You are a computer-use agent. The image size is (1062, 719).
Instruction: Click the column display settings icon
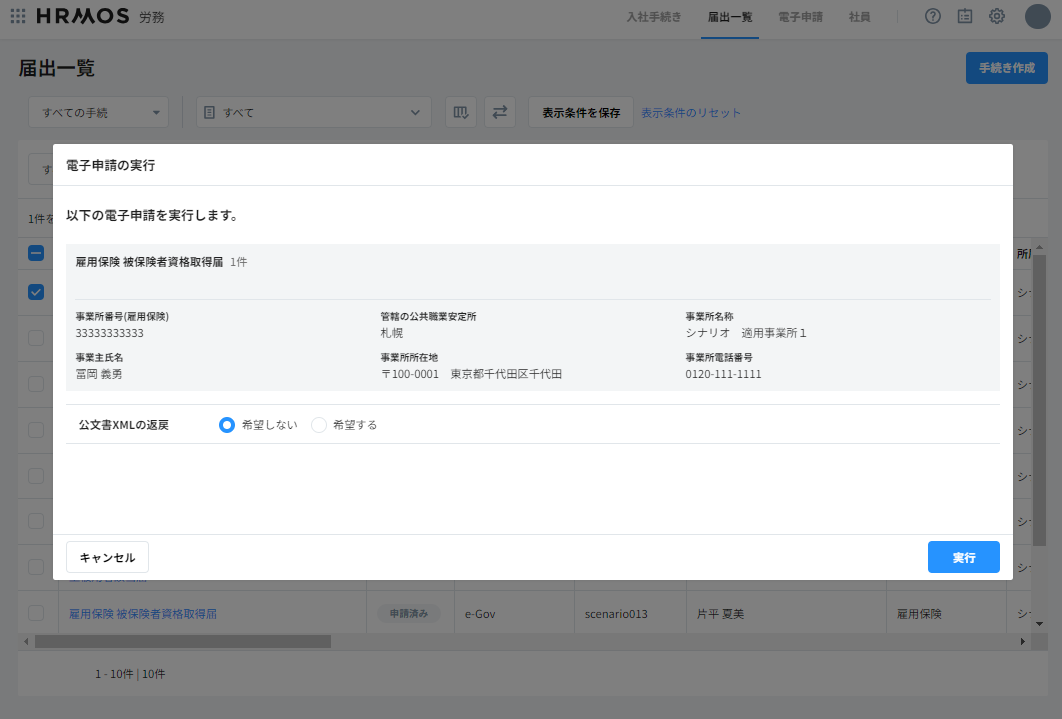tap(460, 112)
